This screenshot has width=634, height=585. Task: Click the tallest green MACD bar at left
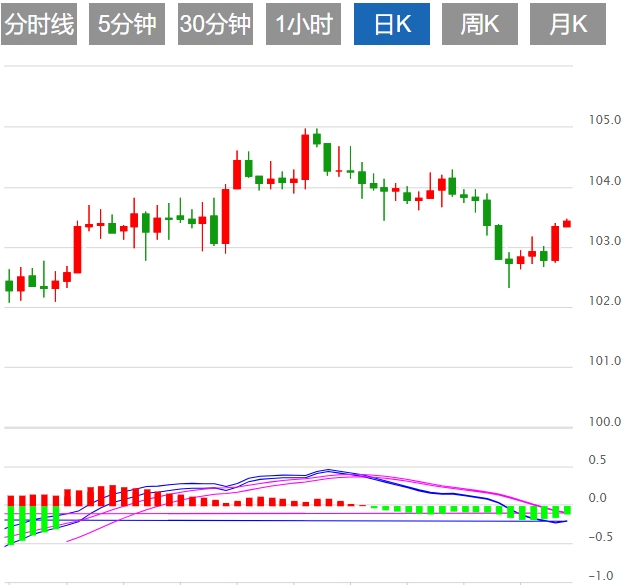[x=11, y=525]
